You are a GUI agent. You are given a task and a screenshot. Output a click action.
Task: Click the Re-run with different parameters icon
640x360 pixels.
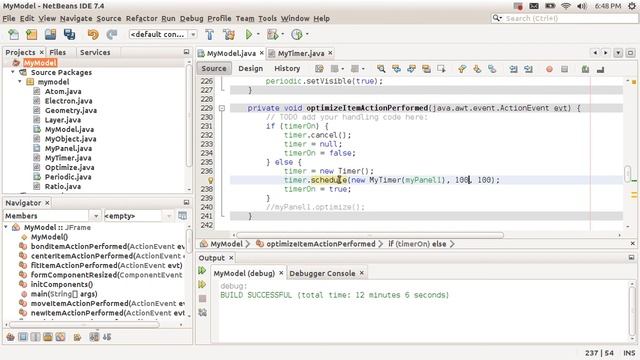click(202, 284)
